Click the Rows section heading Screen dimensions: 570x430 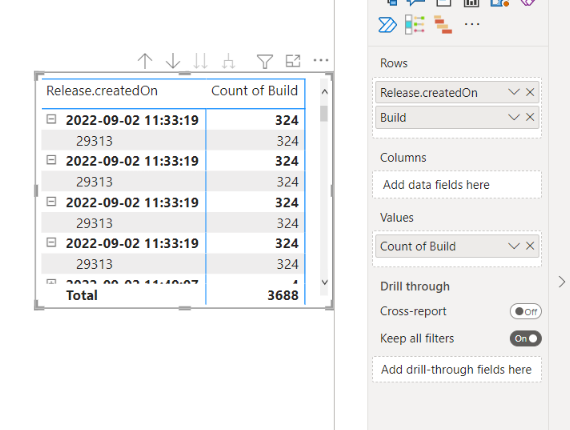(394, 63)
